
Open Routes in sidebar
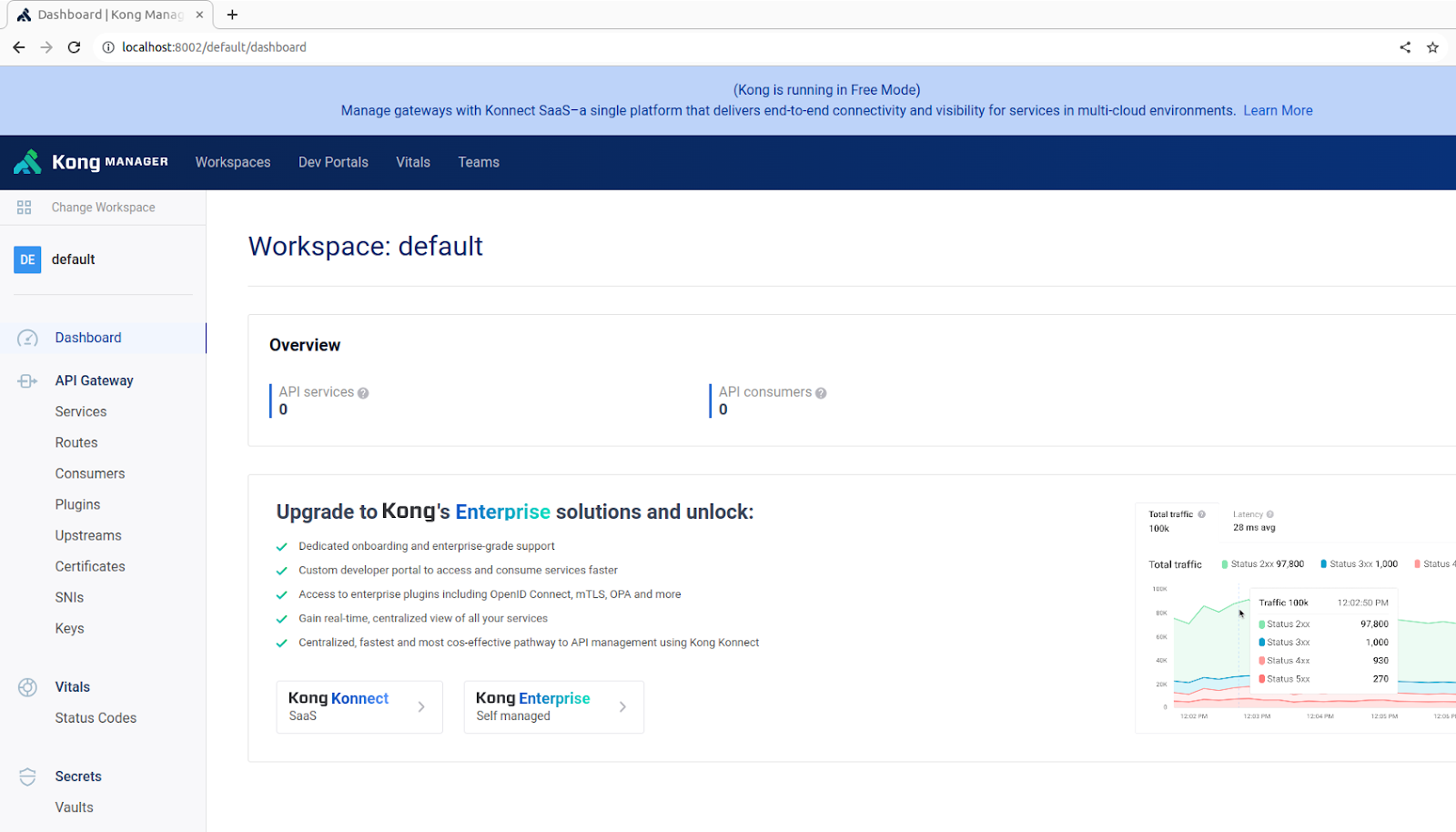tap(76, 442)
